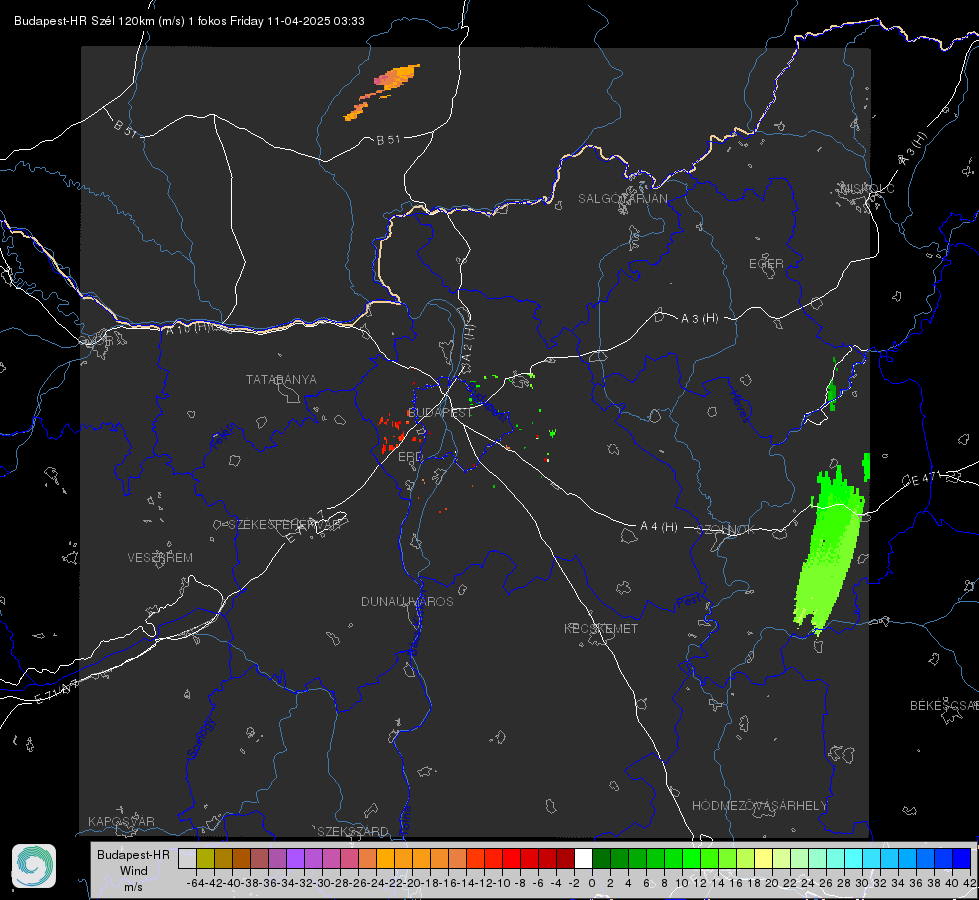Screen dimensions: 979x900
Task: Click the legend value 42
Action: pyautogui.click(x=969, y=883)
